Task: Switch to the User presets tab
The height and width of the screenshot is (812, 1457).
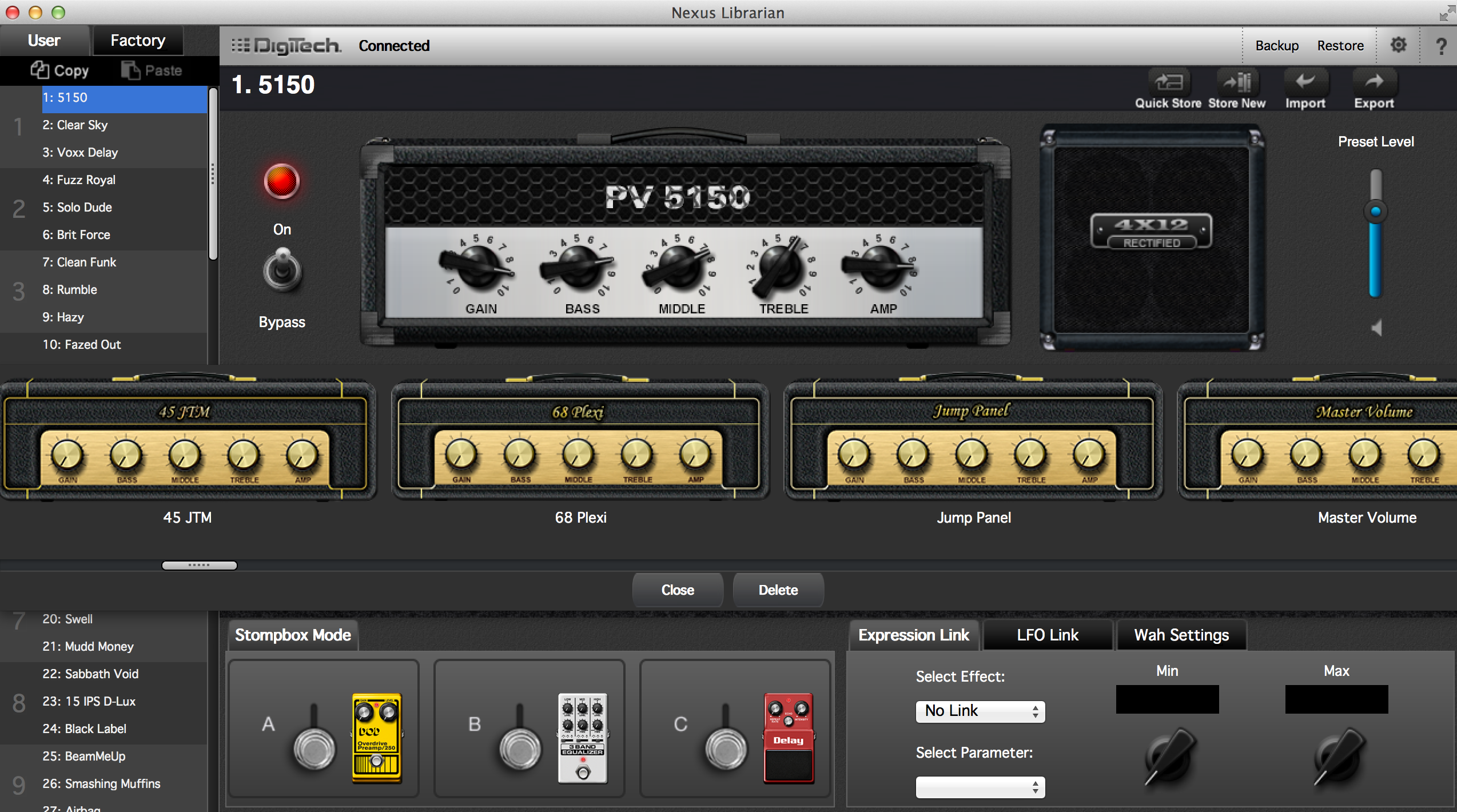Action: coord(44,41)
